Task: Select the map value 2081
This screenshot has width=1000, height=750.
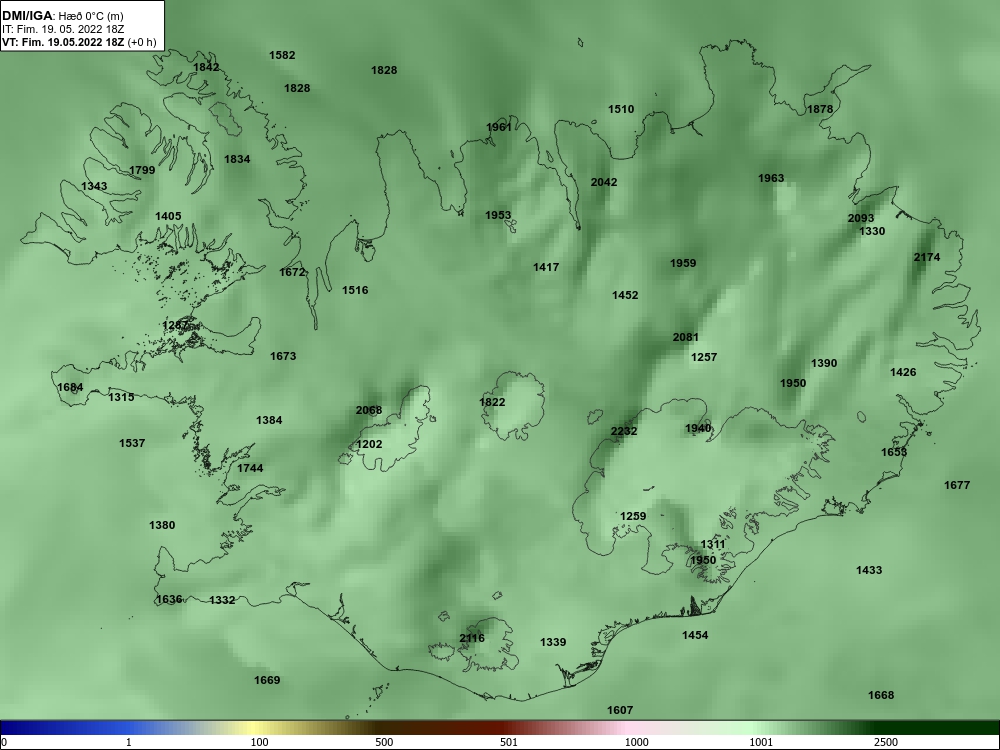Action: click(685, 337)
